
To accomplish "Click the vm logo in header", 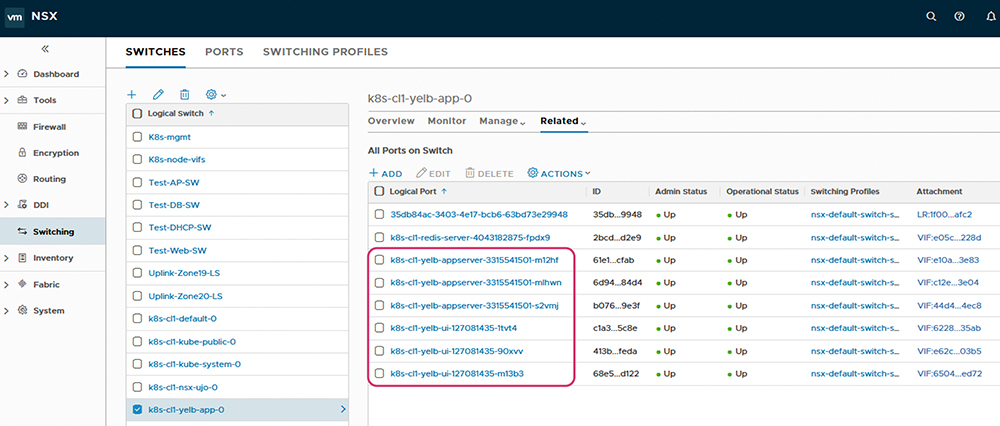I will coord(14,17).
